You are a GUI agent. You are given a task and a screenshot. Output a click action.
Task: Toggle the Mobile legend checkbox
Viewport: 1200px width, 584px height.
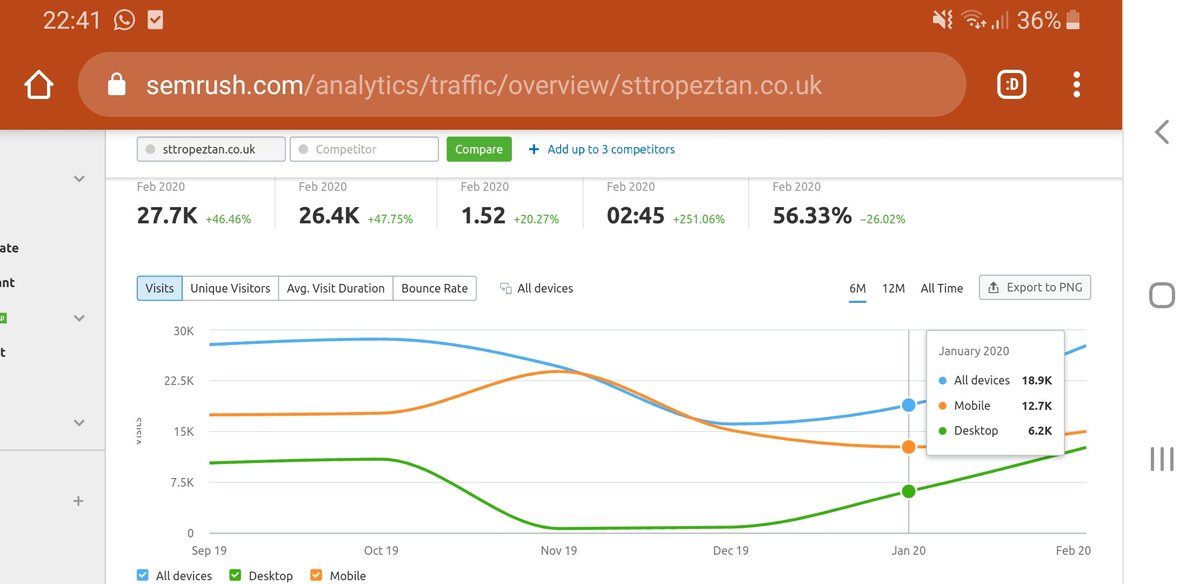[x=317, y=576]
